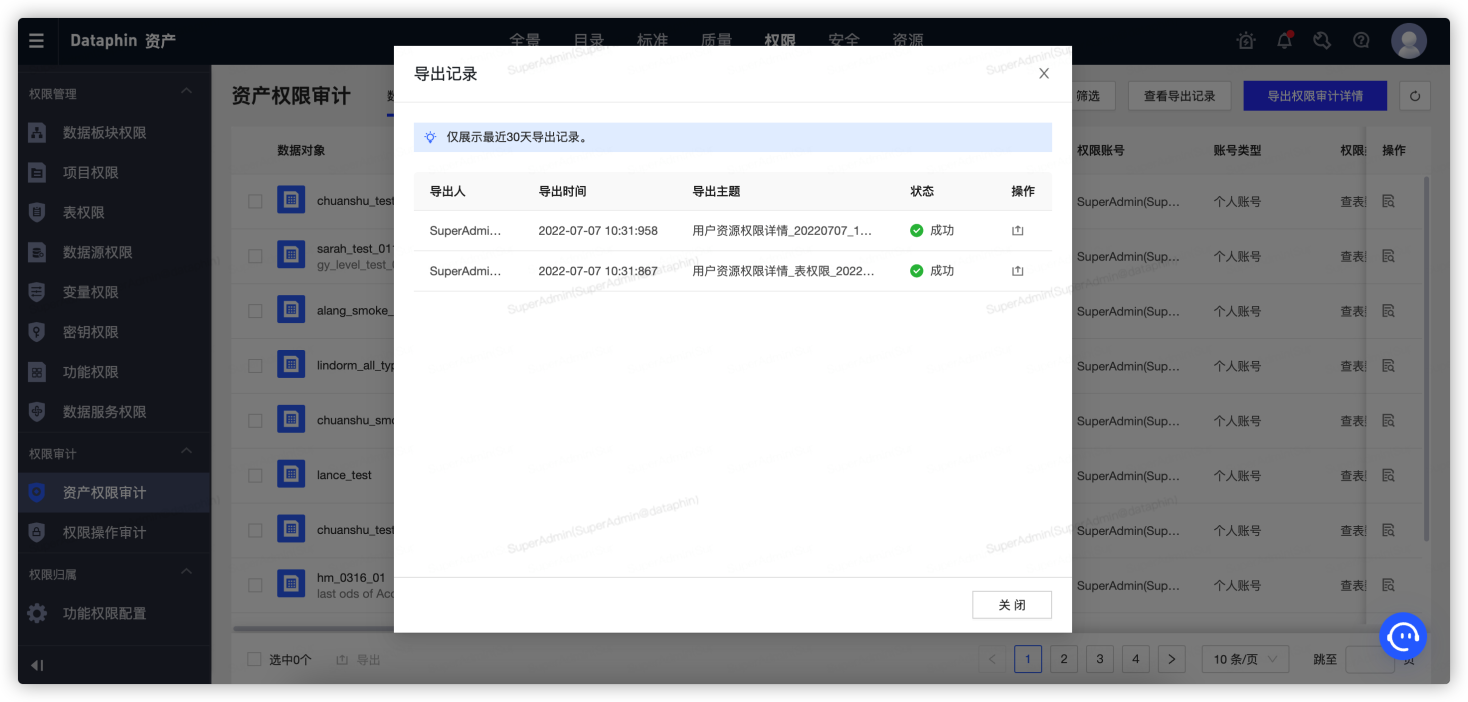Open the 10 条/页 page size dropdown
The height and width of the screenshot is (702, 1468).
pos(1244,659)
